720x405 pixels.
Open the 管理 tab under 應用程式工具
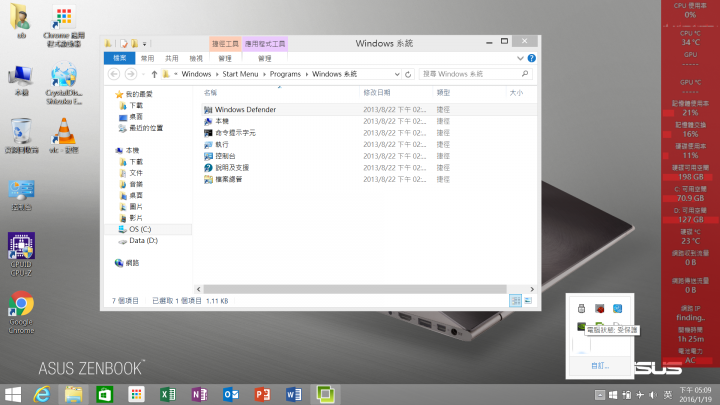(x=264, y=58)
